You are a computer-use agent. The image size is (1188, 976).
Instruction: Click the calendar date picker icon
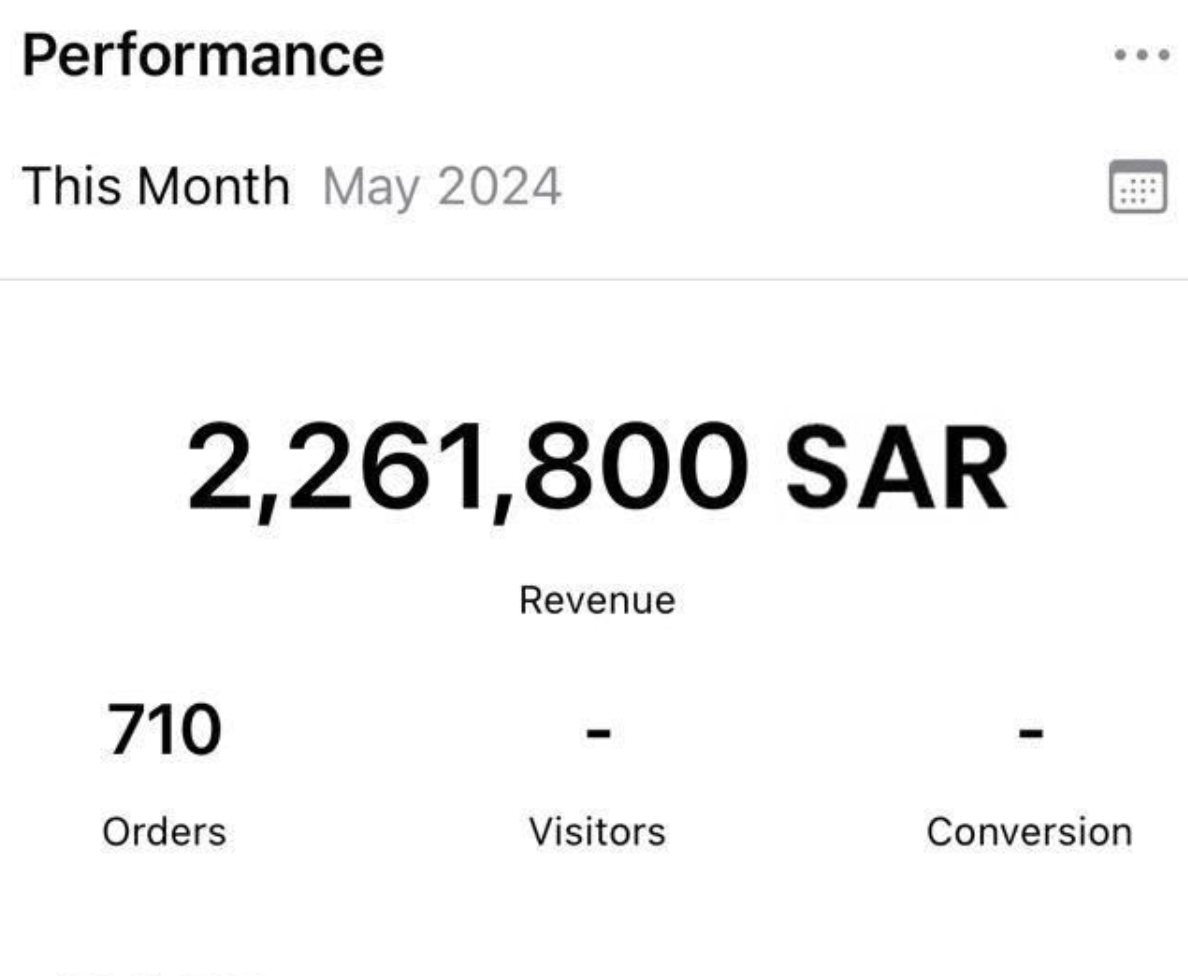point(1138,186)
